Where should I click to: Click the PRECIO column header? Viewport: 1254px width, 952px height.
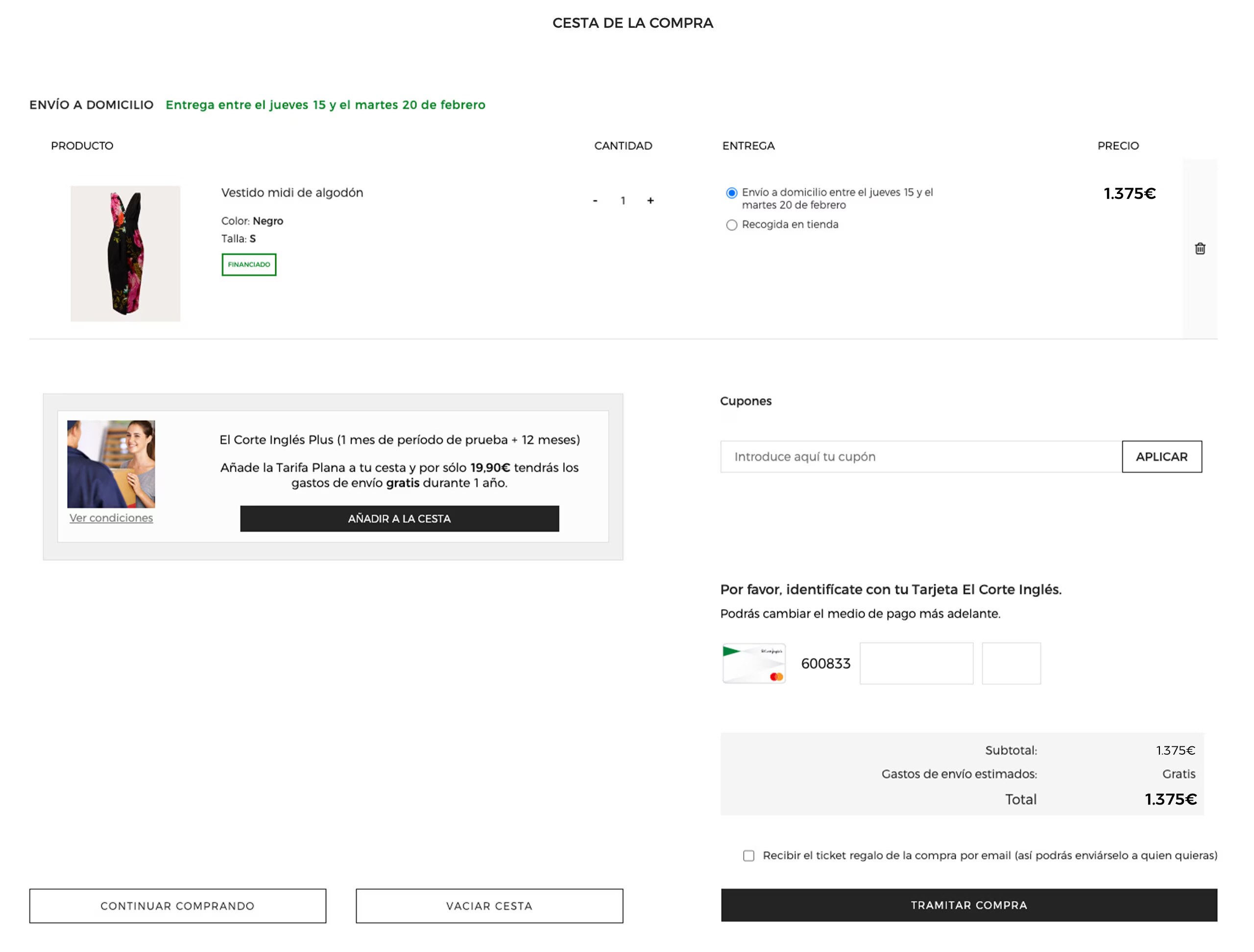pyautogui.click(x=1118, y=145)
